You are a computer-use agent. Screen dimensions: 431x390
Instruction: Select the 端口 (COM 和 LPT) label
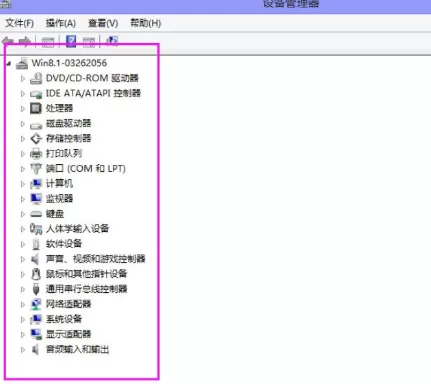coord(86,169)
